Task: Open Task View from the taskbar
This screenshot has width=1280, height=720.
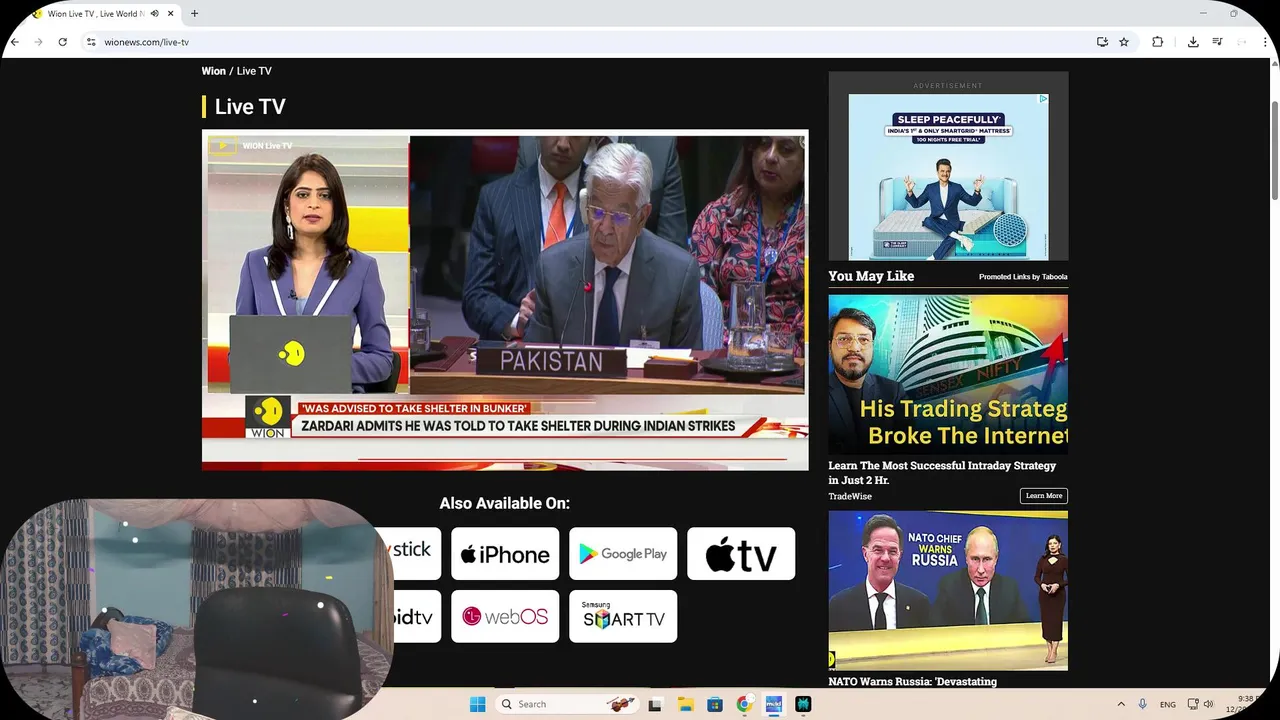Action: point(655,704)
